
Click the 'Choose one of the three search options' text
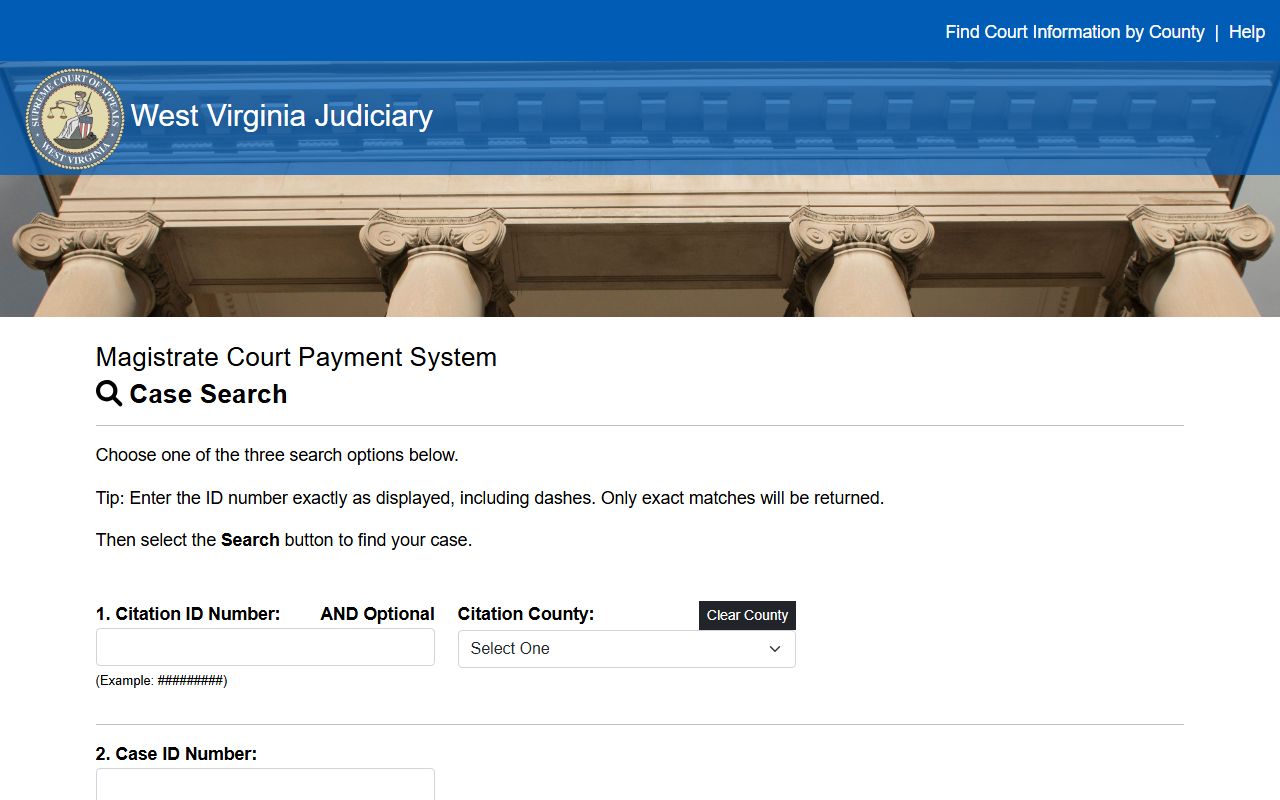coord(277,455)
